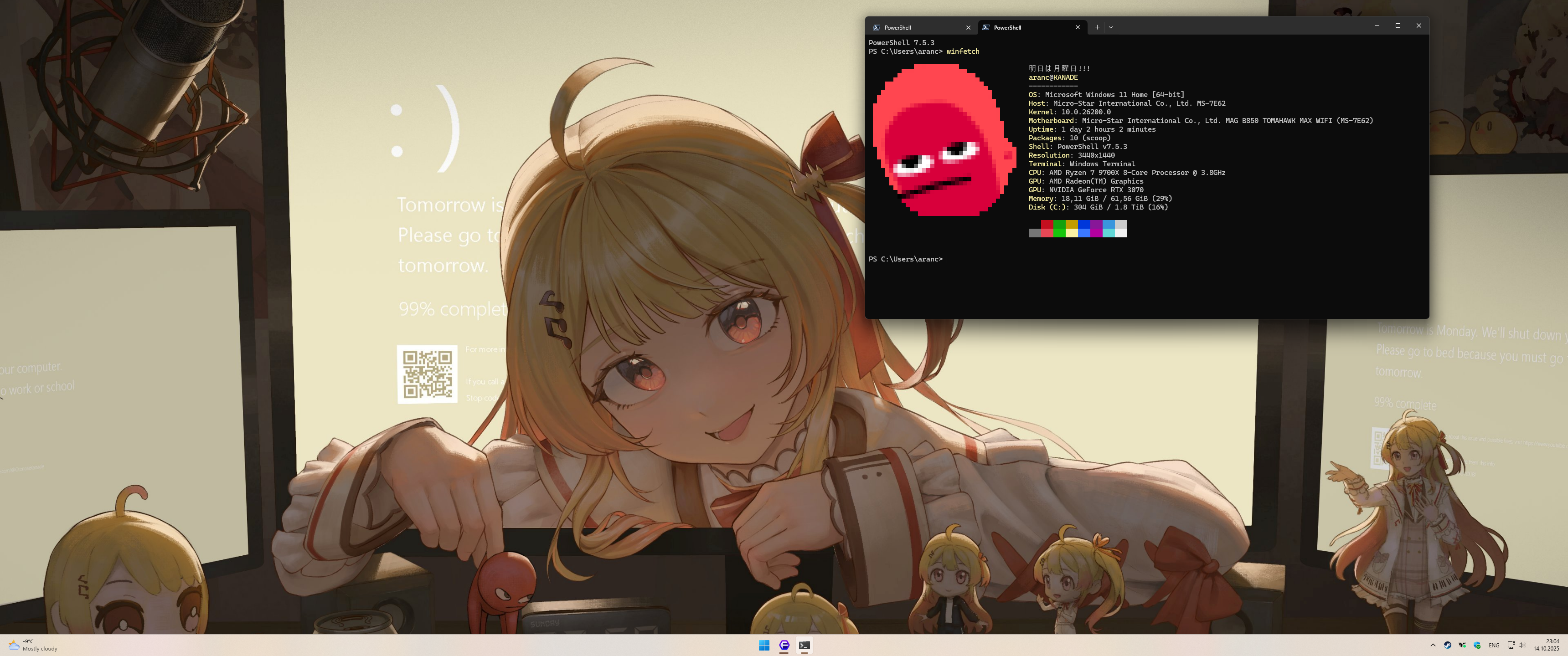Open Steam from the system tray
Screen dimensions: 1568x656
point(1448,645)
